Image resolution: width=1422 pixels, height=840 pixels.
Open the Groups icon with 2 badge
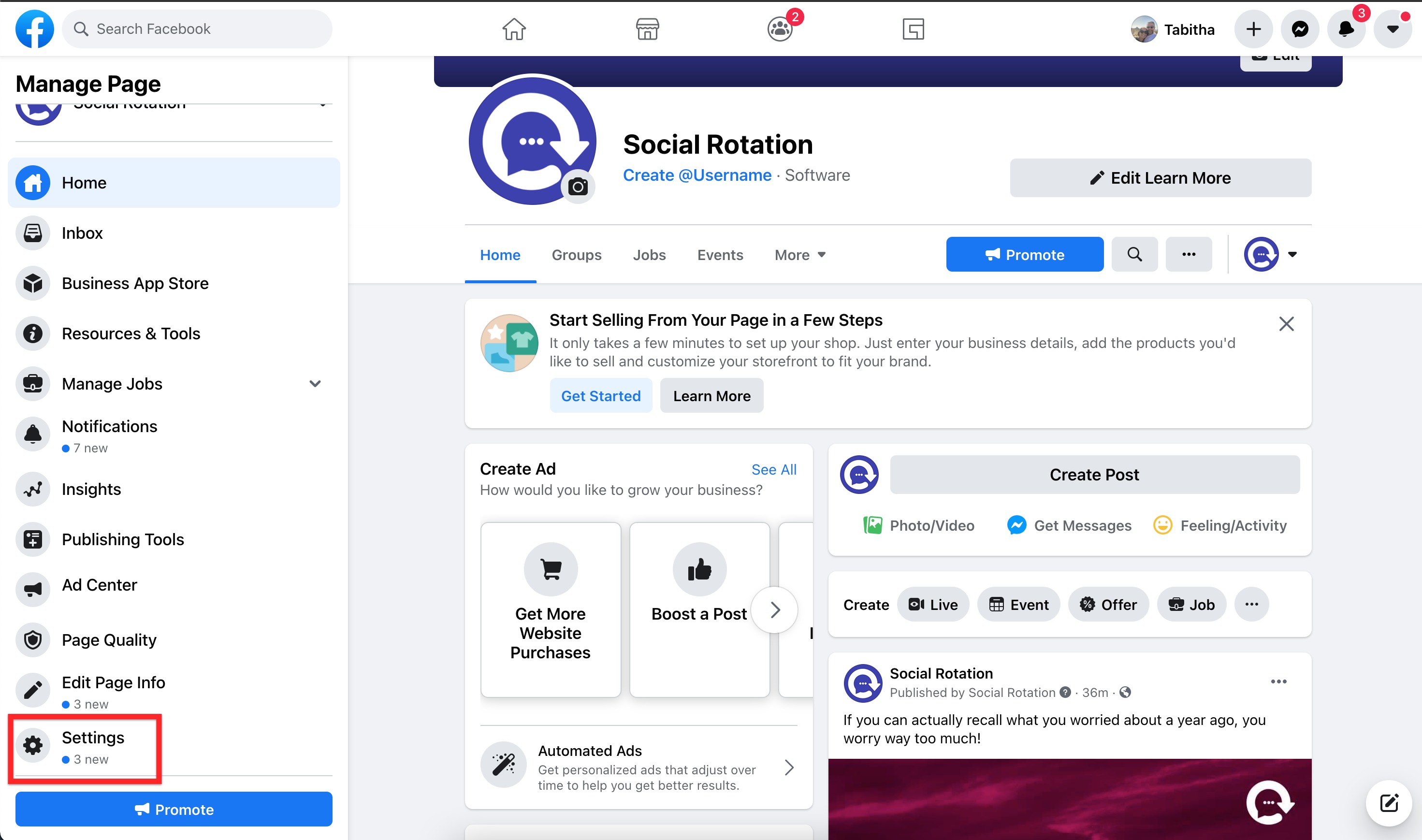tap(781, 29)
